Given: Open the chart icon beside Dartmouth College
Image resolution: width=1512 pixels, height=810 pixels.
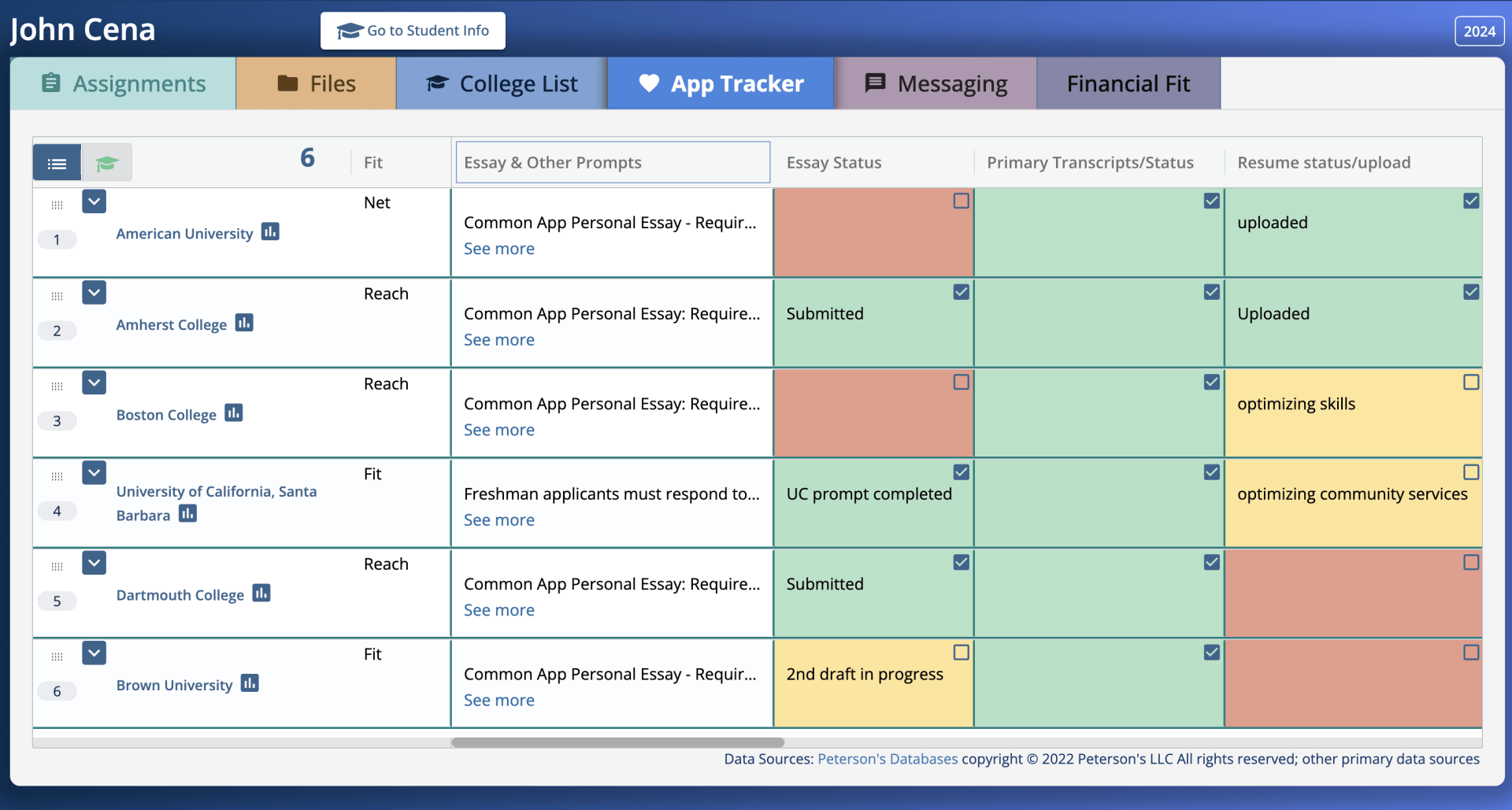Looking at the screenshot, I should (261, 593).
